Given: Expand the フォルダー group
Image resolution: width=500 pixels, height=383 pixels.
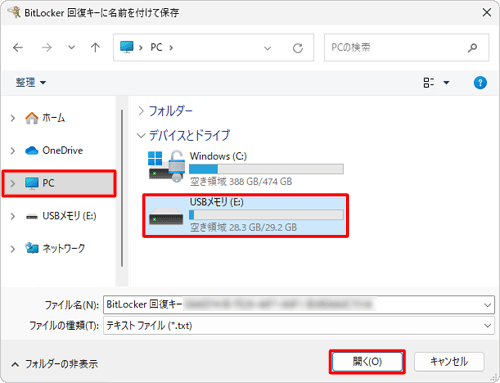Looking at the screenshot, I should (x=141, y=111).
